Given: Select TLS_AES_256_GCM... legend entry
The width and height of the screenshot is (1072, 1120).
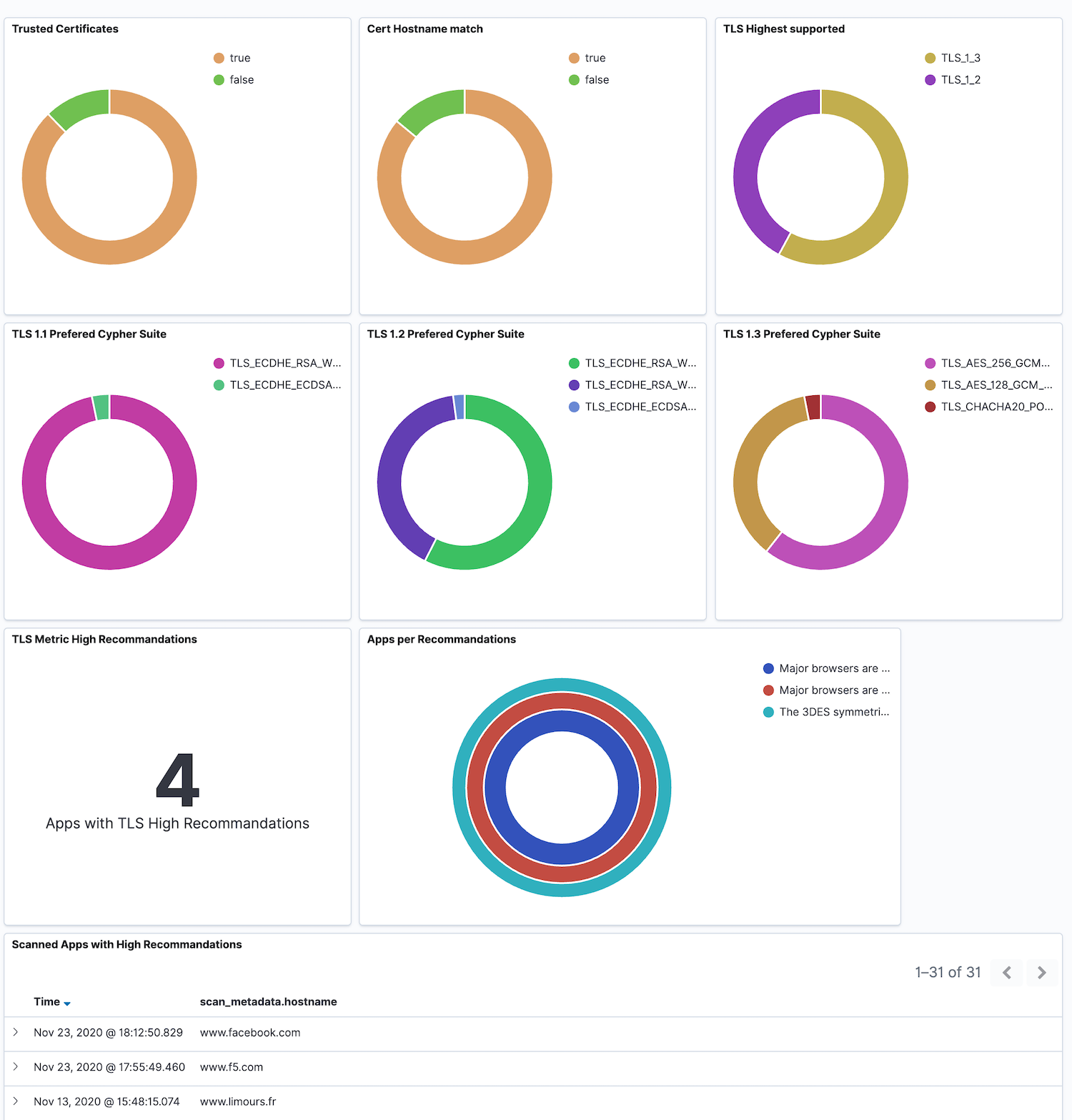Looking at the screenshot, I should tap(987, 363).
